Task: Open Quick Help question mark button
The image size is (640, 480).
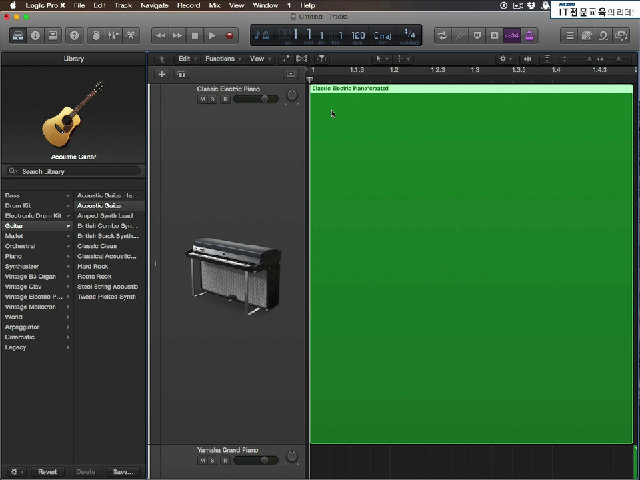Action: 74,36
